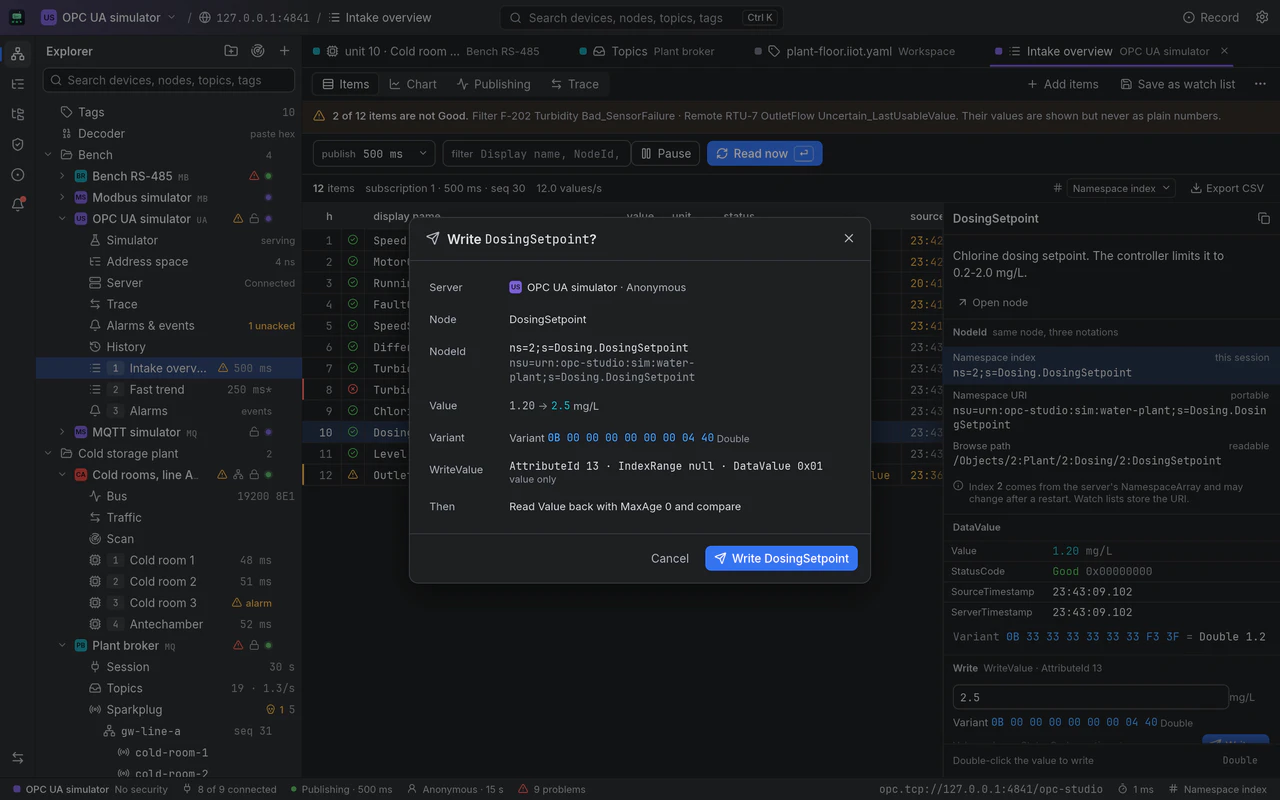The width and height of the screenshot is (1280, 800).
Task: Click the radar scan icon in Explorer header
Action: [x=258, y=51]
